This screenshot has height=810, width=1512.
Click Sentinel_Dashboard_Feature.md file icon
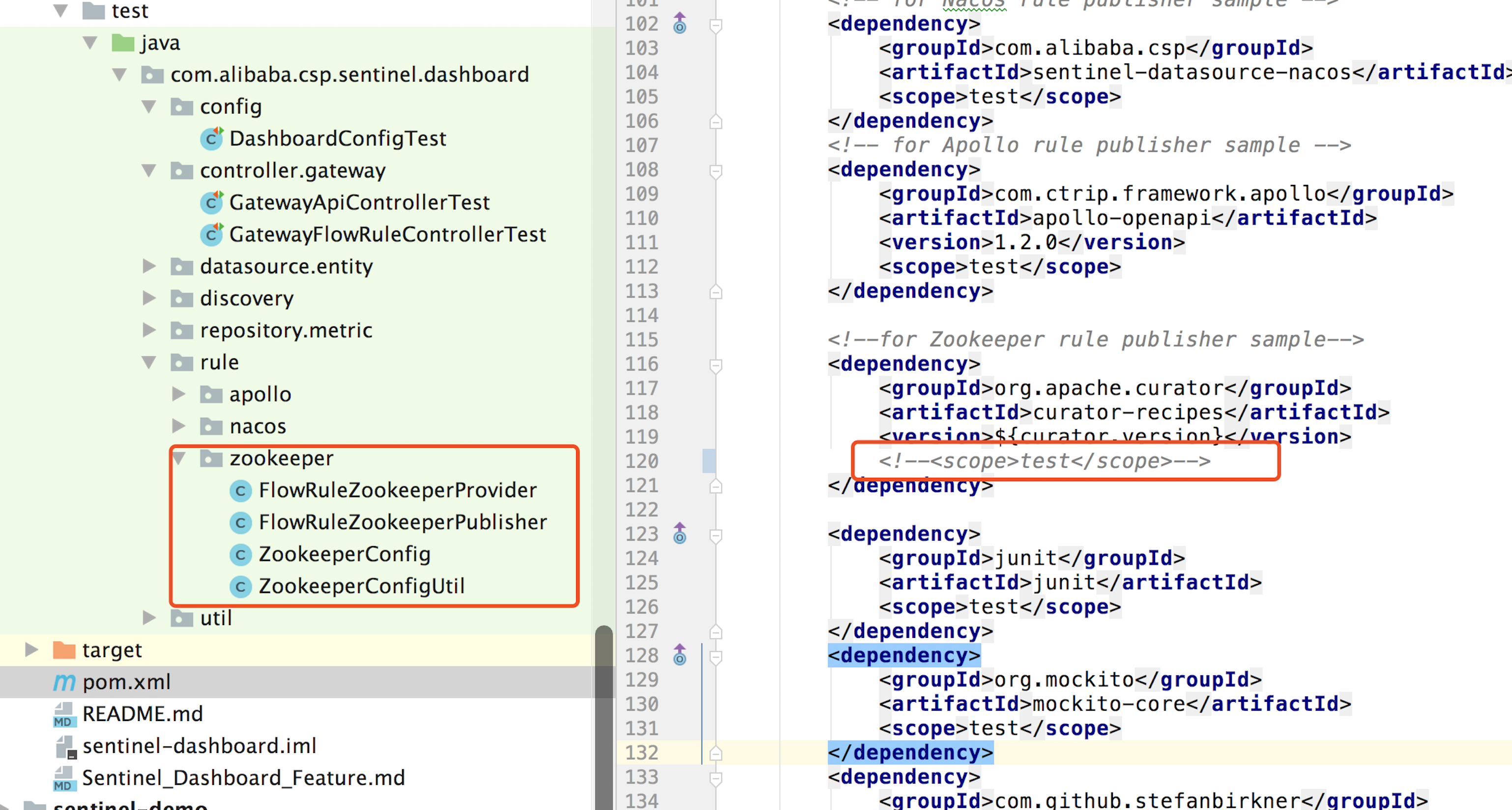click(x=64, y=779)
